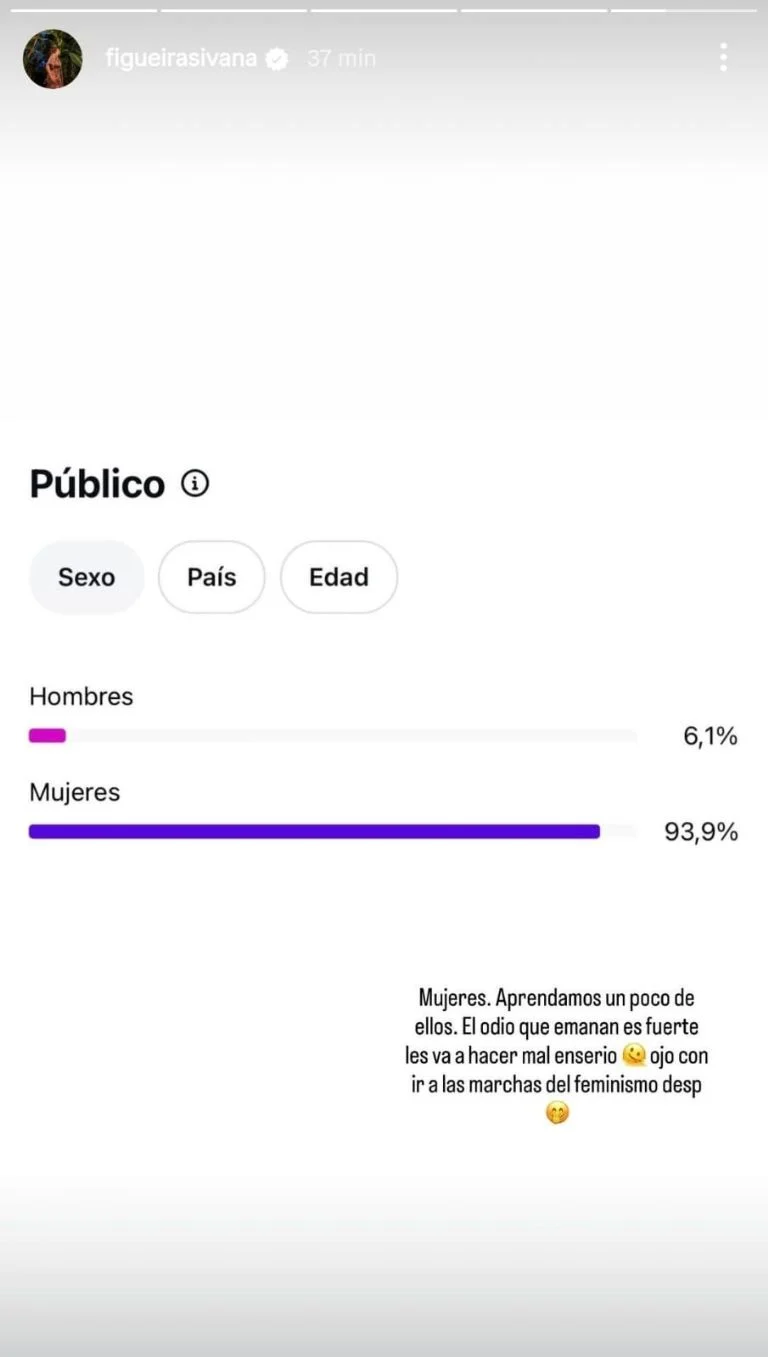The height and width of the screenshot is (1357, 768).
Task: Click the Hombres label
Action: [x=81, y=696]
